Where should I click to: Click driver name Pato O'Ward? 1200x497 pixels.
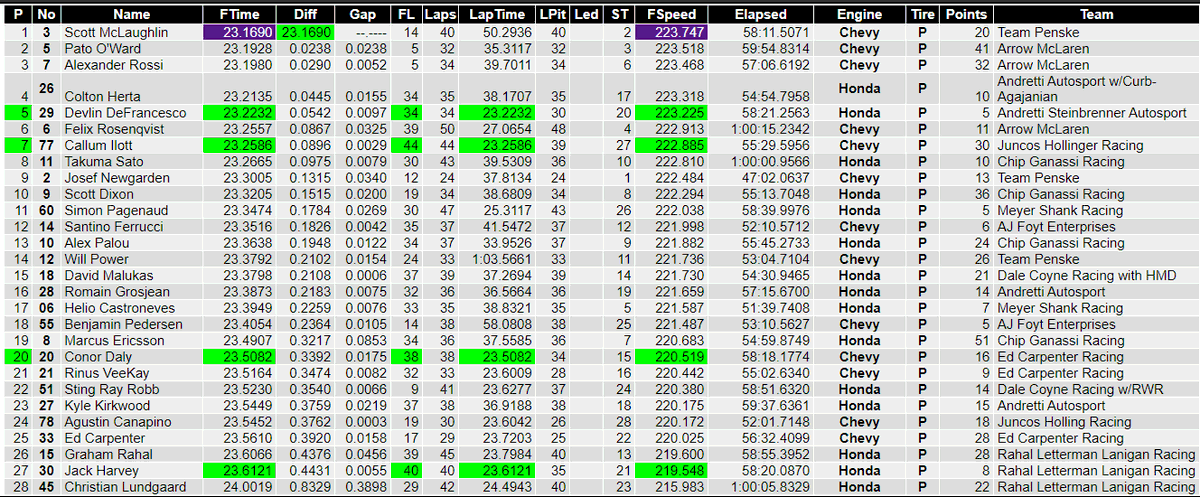104,48
